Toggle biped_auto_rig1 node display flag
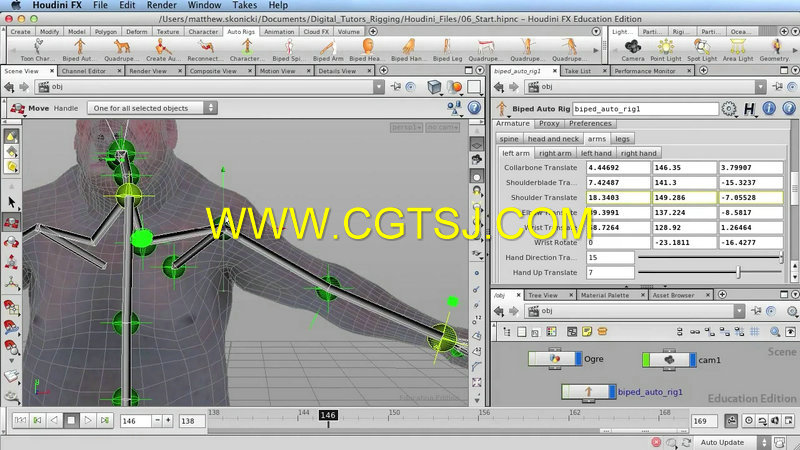The image size is (800, 450). tap(612, 392)
